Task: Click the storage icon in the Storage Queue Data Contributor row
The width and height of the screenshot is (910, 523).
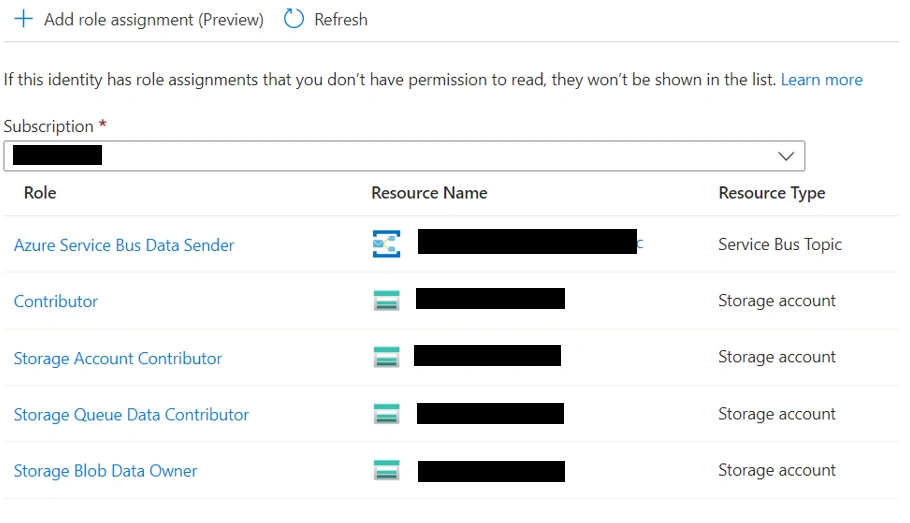Action: (387, 414)
